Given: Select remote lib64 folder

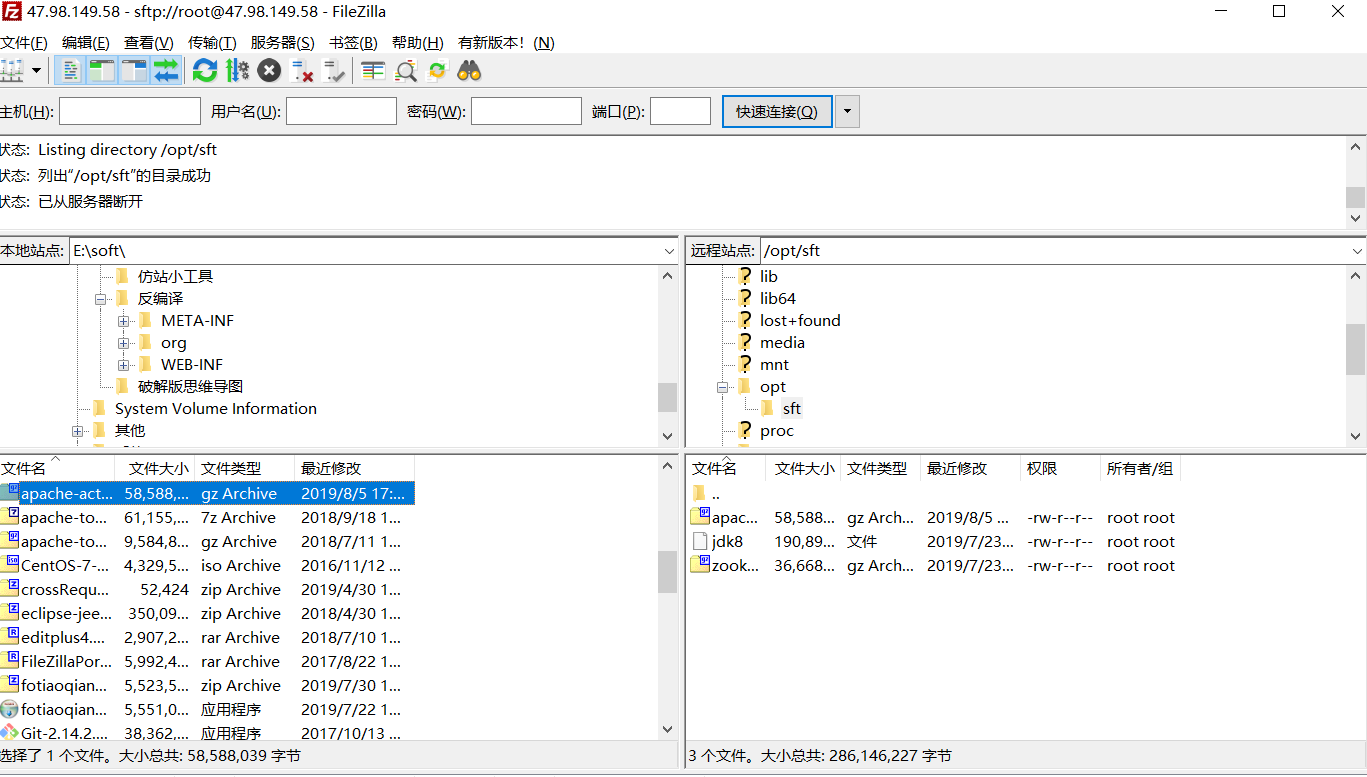Looking at the screenshot, I should pos(778,299).
